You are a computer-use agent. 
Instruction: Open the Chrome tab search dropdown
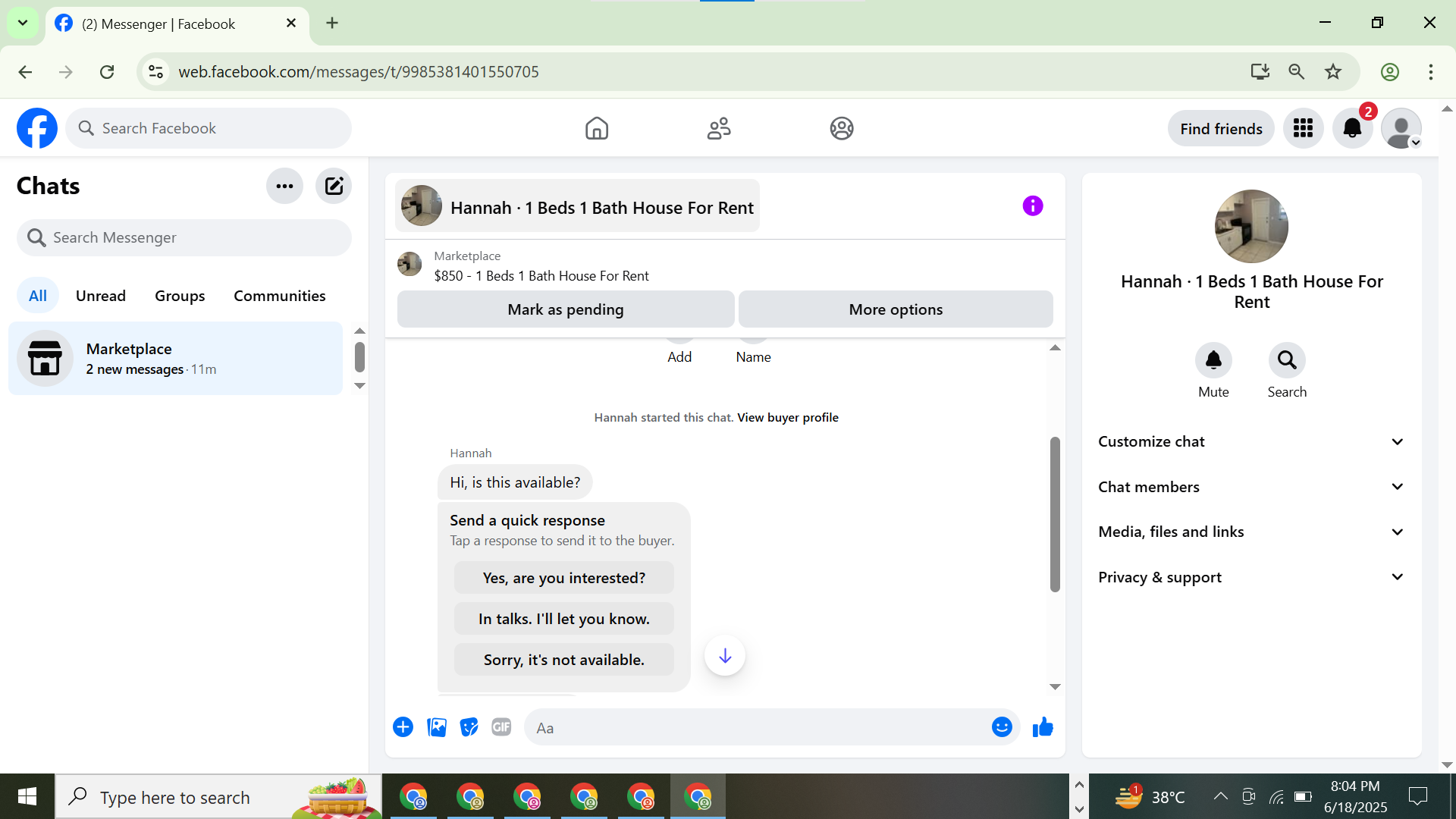click(x=23, y=23)
